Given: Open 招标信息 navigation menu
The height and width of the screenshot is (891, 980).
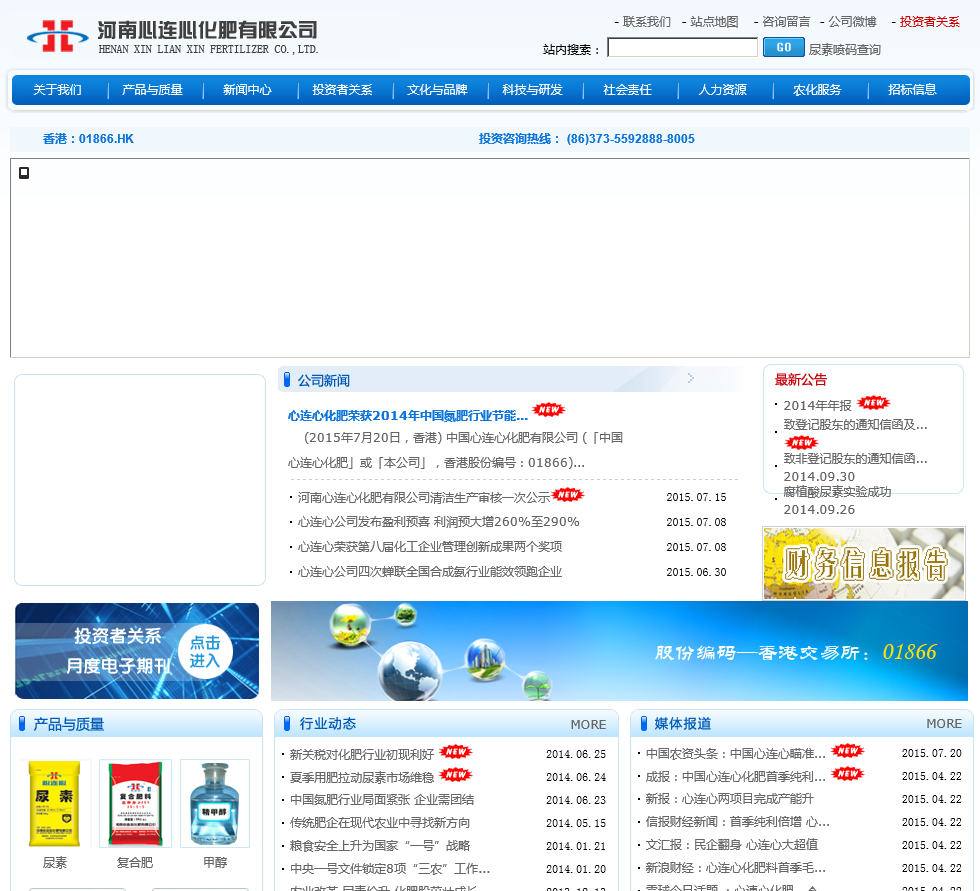Looking at the screenshot, I should point(912,90).
